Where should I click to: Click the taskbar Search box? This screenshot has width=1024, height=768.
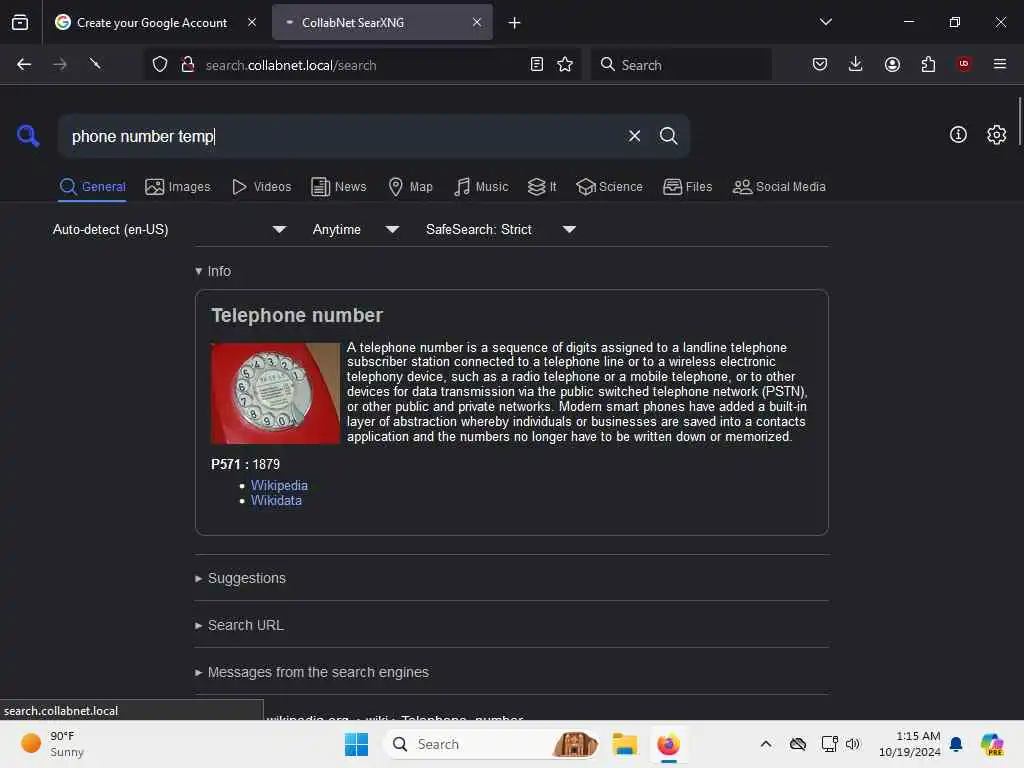click(492, 744)
